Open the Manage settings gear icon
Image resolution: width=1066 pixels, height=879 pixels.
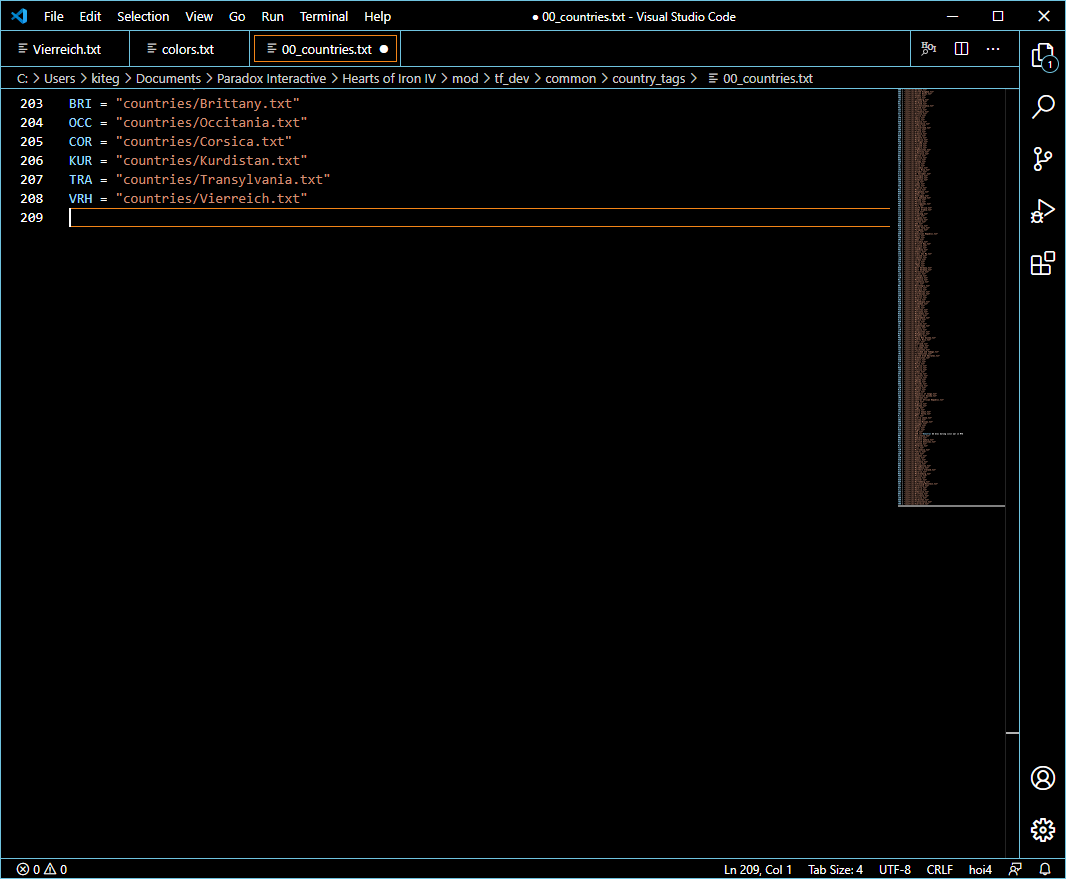[x=1043, y=829]
